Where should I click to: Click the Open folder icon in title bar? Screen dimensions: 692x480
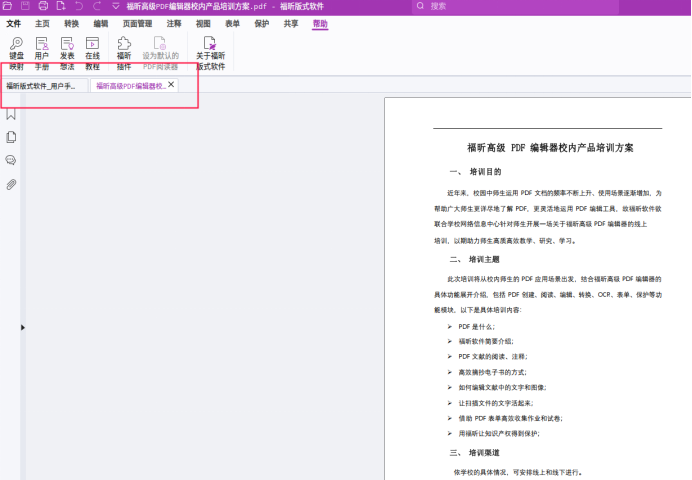point(8,6)
